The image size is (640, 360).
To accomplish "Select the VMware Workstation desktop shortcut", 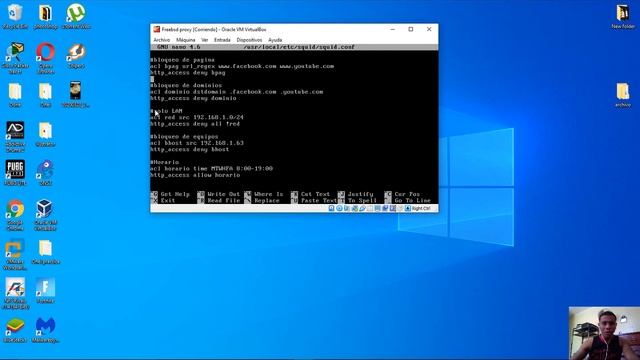I will tap(15, 255).
